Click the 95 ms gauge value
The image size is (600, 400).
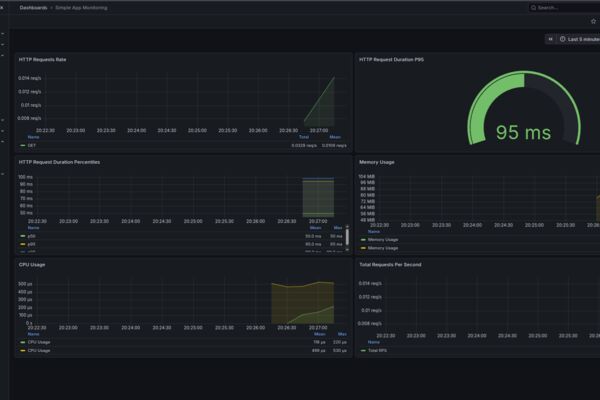coord(523,132)
